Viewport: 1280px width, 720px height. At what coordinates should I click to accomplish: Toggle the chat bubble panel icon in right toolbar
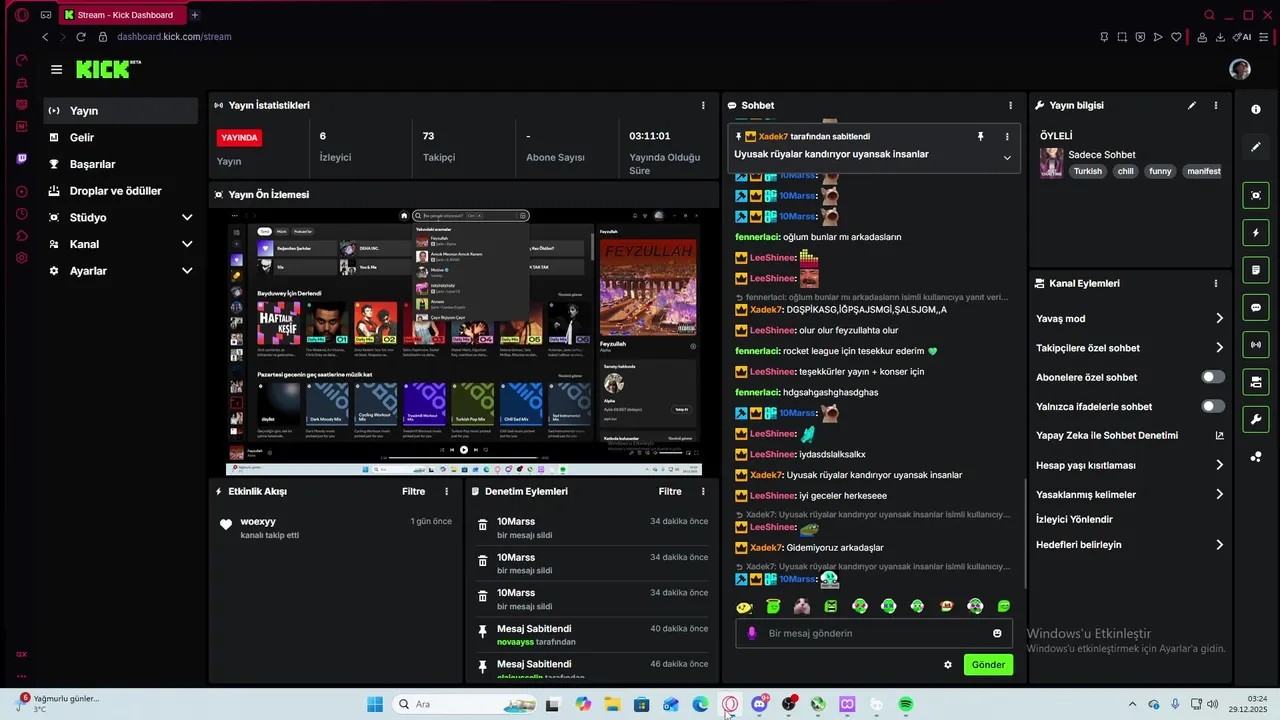pyautogui.click(x=1256, y=308)
